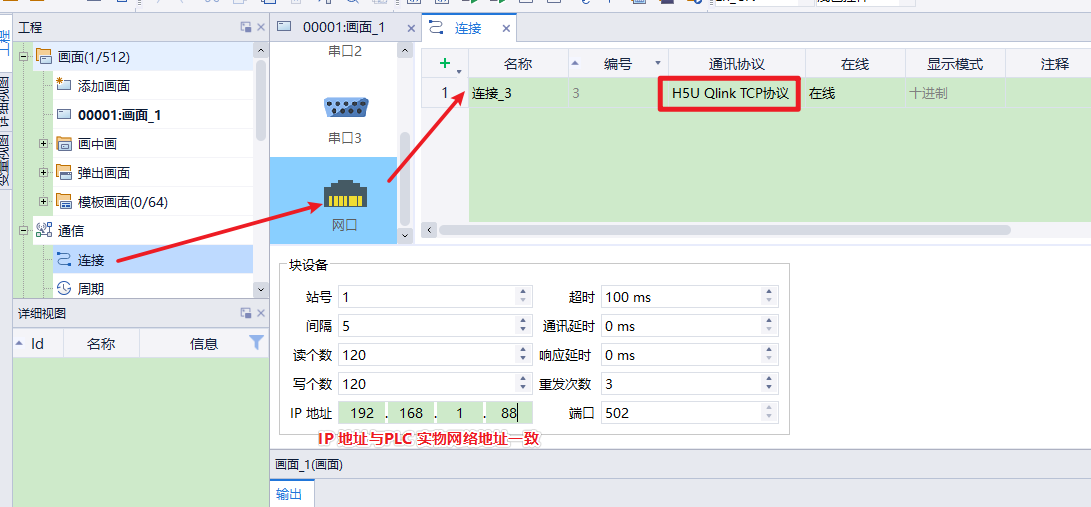Select the 网口 ethernet port icon
The height and width of the screenshot is (507, 1091).
(x=346, y=195)
